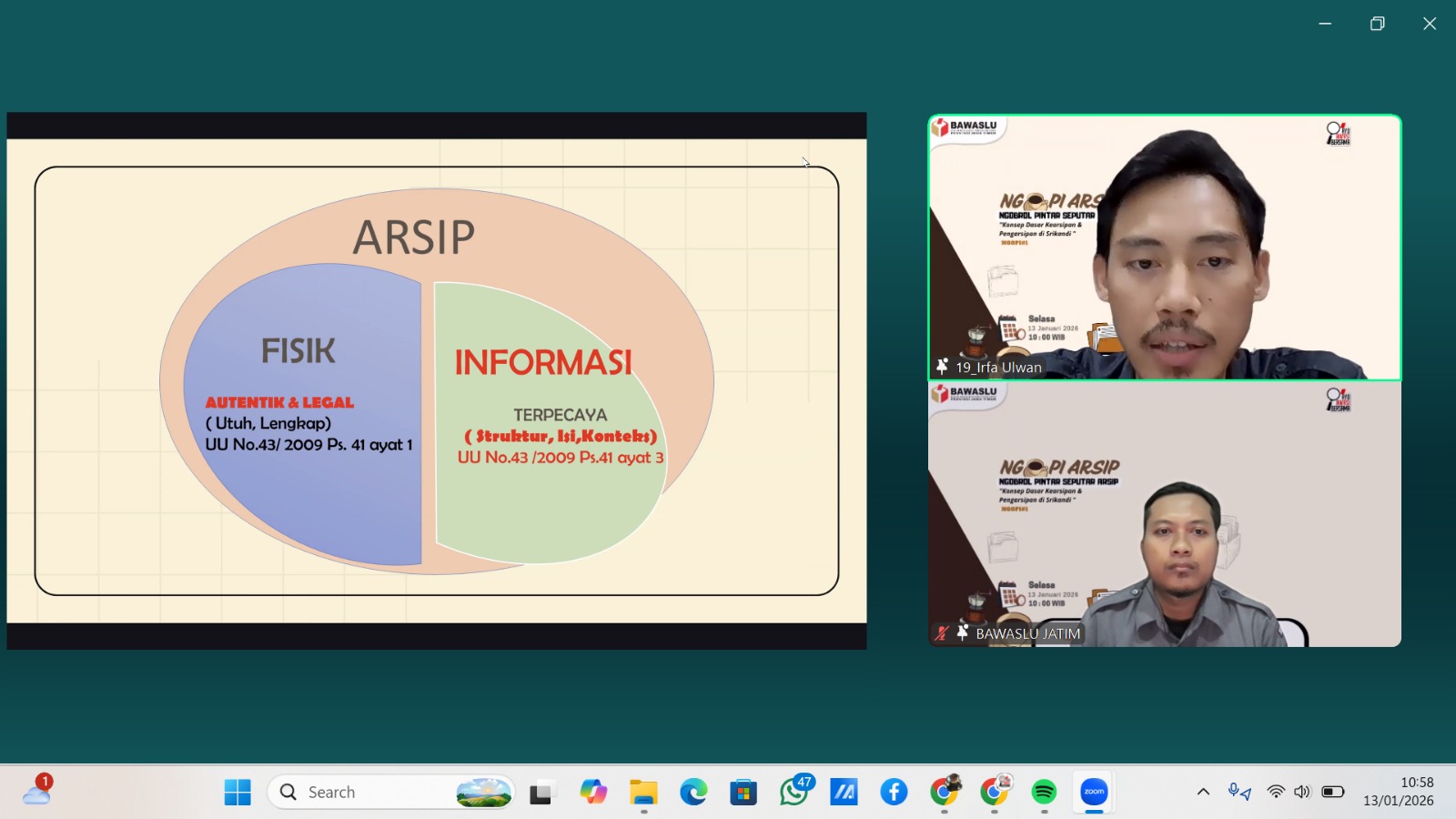Screen dimensions: 1456x819
Task: Click the microphone-in-use tray icon
Action: pyautogui.click(x=1239, y=792)
